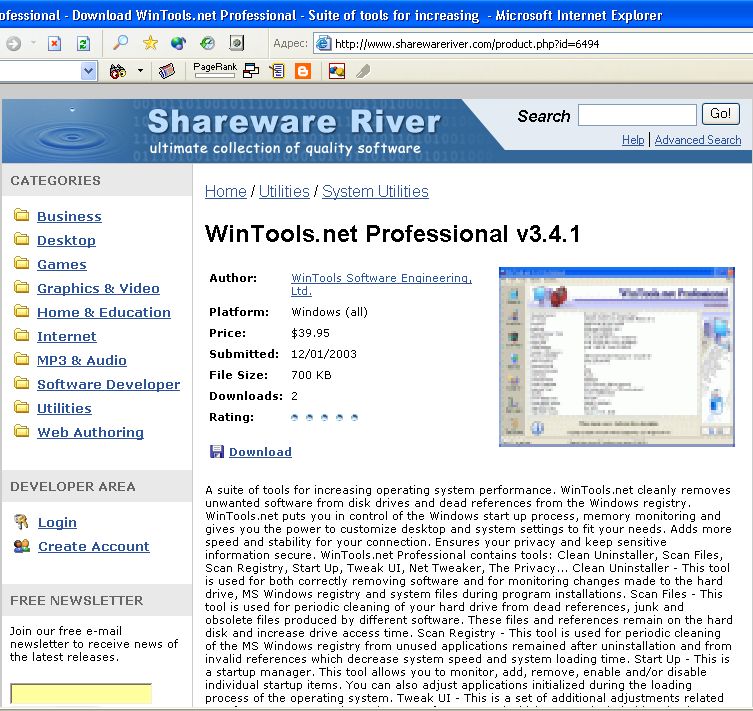Image resolution: width=753 pixels, height=711 pixels.
Task: Click the folder icon beside Software Developer
Action: click(x=22, y=383)
